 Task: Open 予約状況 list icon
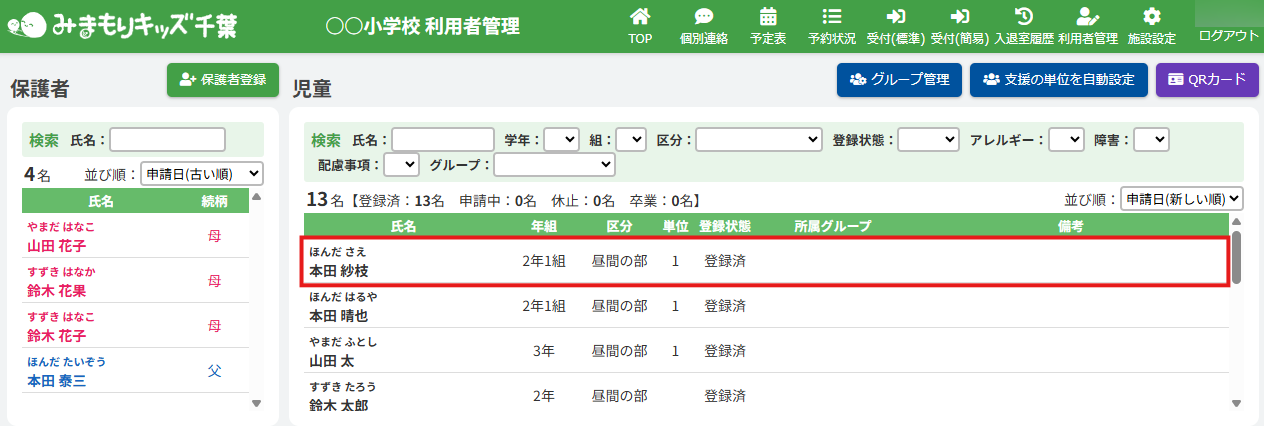(831, 17)
